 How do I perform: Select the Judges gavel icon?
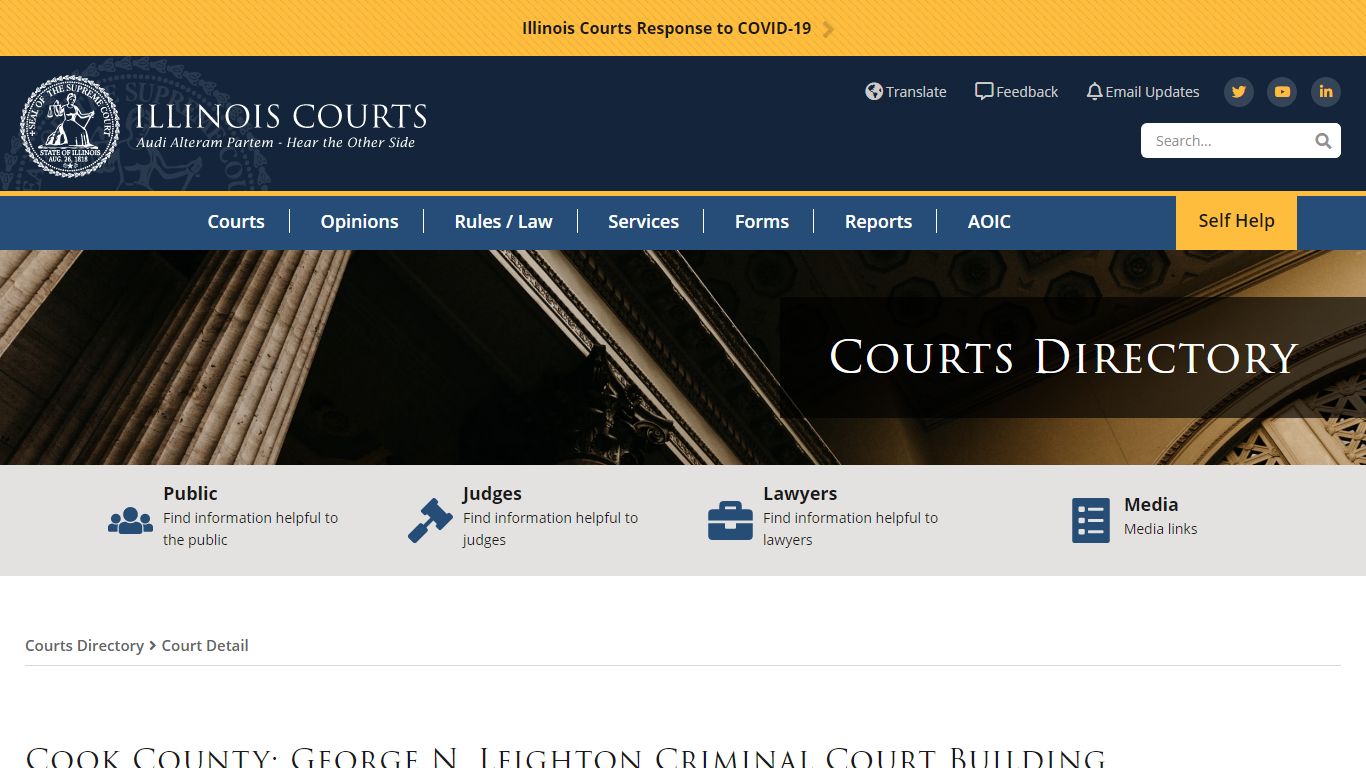(428, 519)
